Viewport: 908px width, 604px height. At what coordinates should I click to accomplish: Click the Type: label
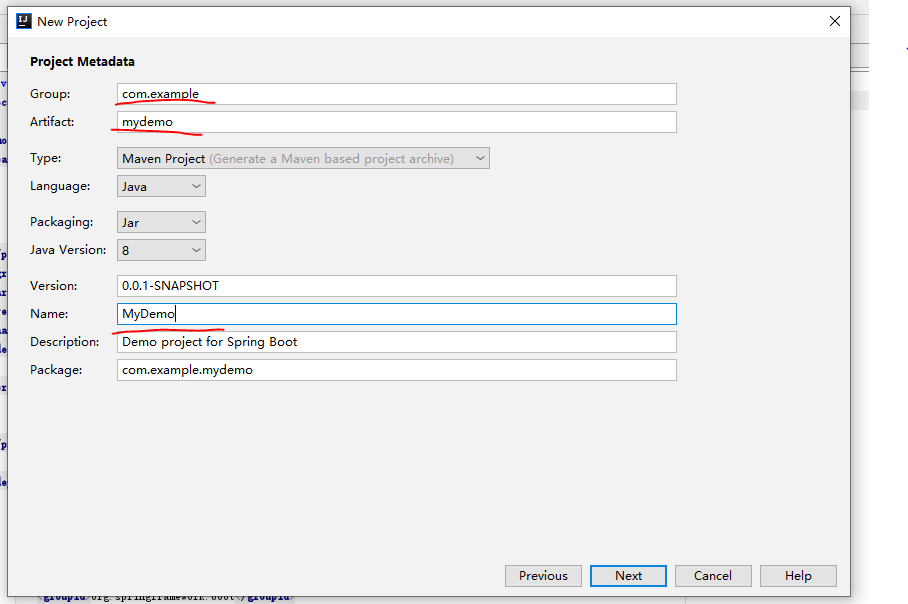[x=45, y=158]
